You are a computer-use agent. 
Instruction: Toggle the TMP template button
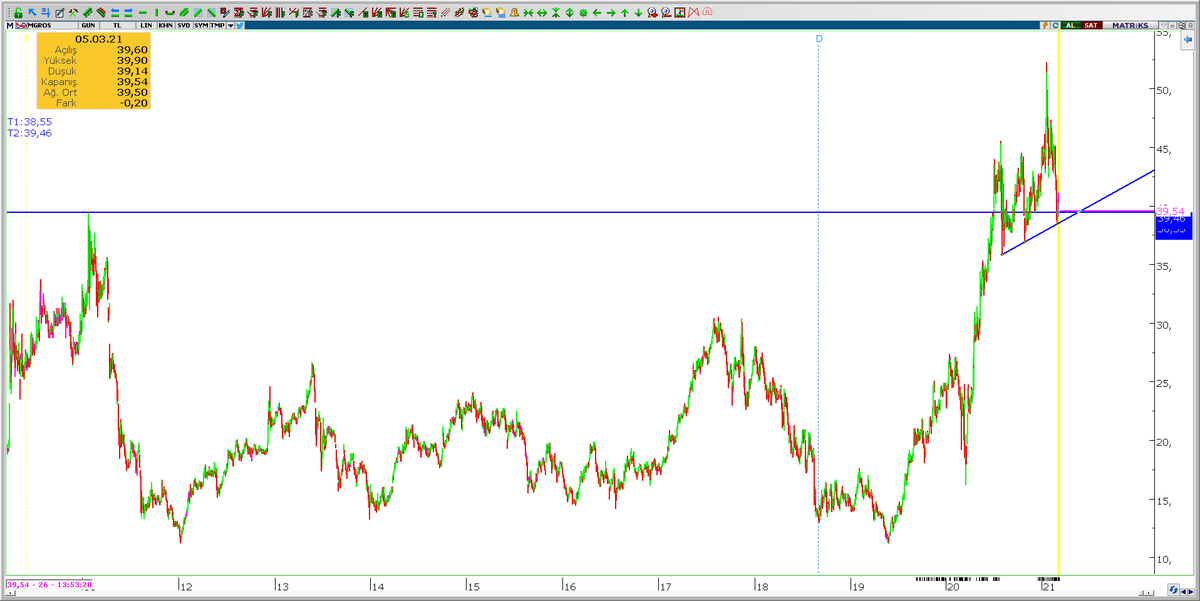217,25
